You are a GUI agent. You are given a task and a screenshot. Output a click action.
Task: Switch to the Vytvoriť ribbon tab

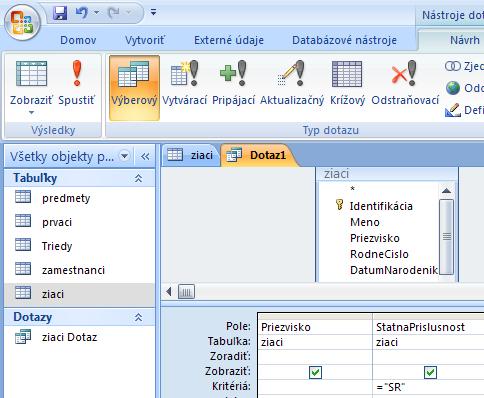pos(145,40)
